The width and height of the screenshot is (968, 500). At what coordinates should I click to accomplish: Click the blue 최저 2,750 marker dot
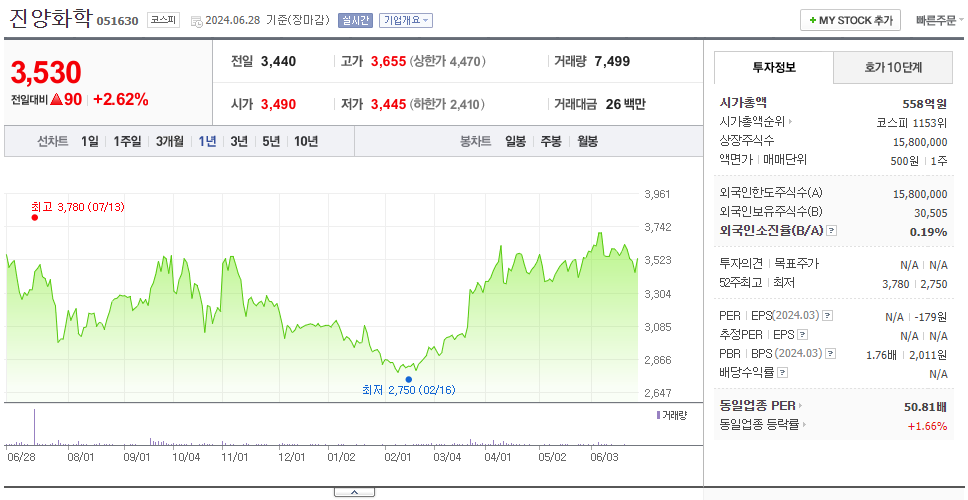coord(409,380)
